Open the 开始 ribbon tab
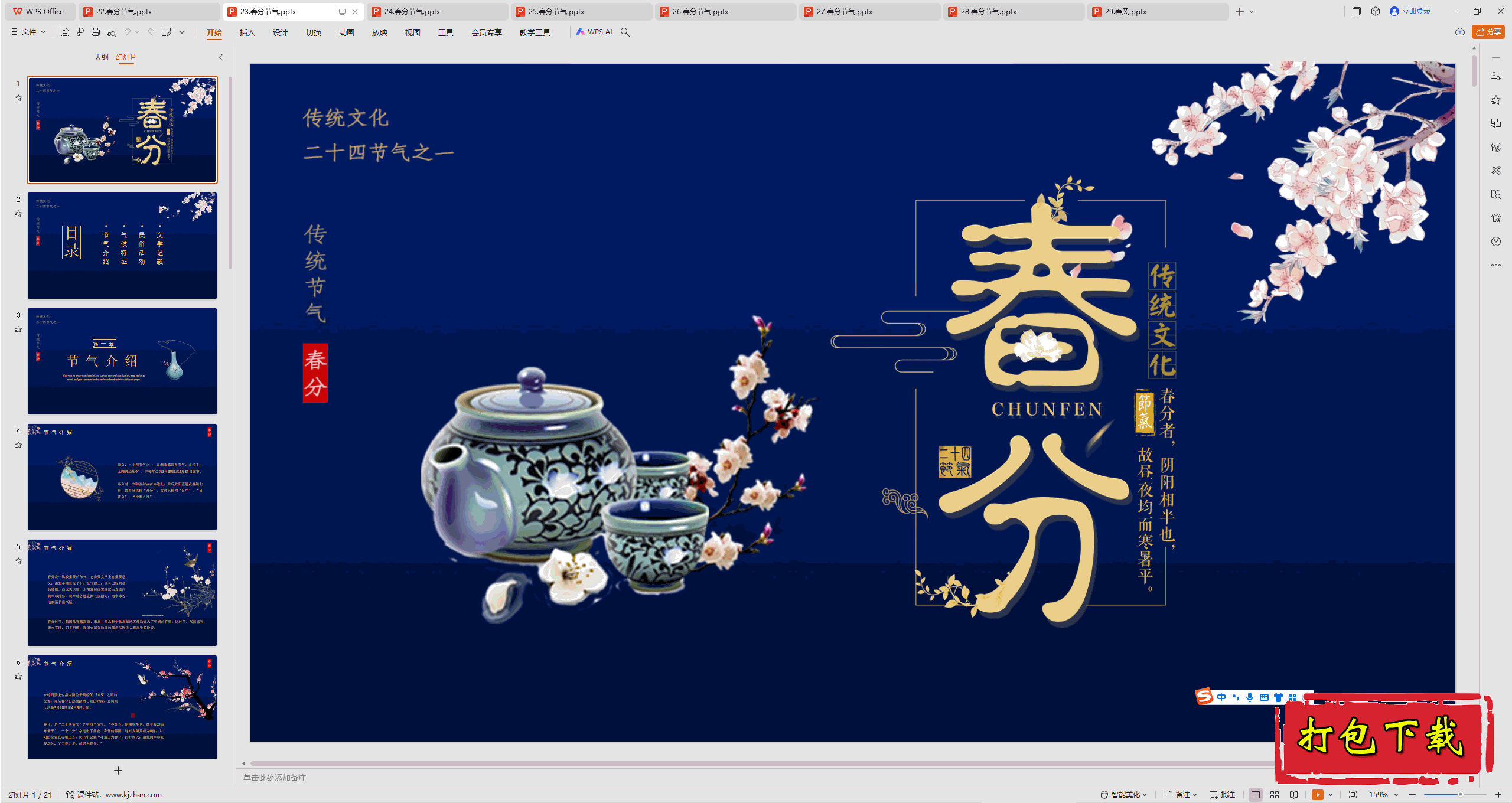This screenshot has height=803, width=1512. (x=214, y=32)
